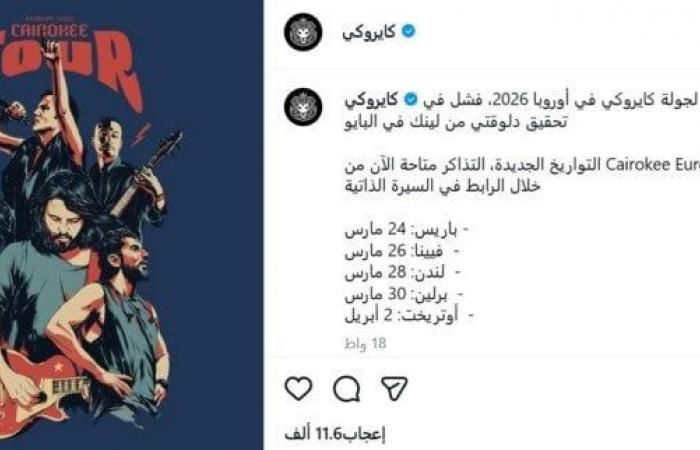700x450 pixels.
Task: Select the برلين: 30 مارس tour date line
Action: click(404, 294)
